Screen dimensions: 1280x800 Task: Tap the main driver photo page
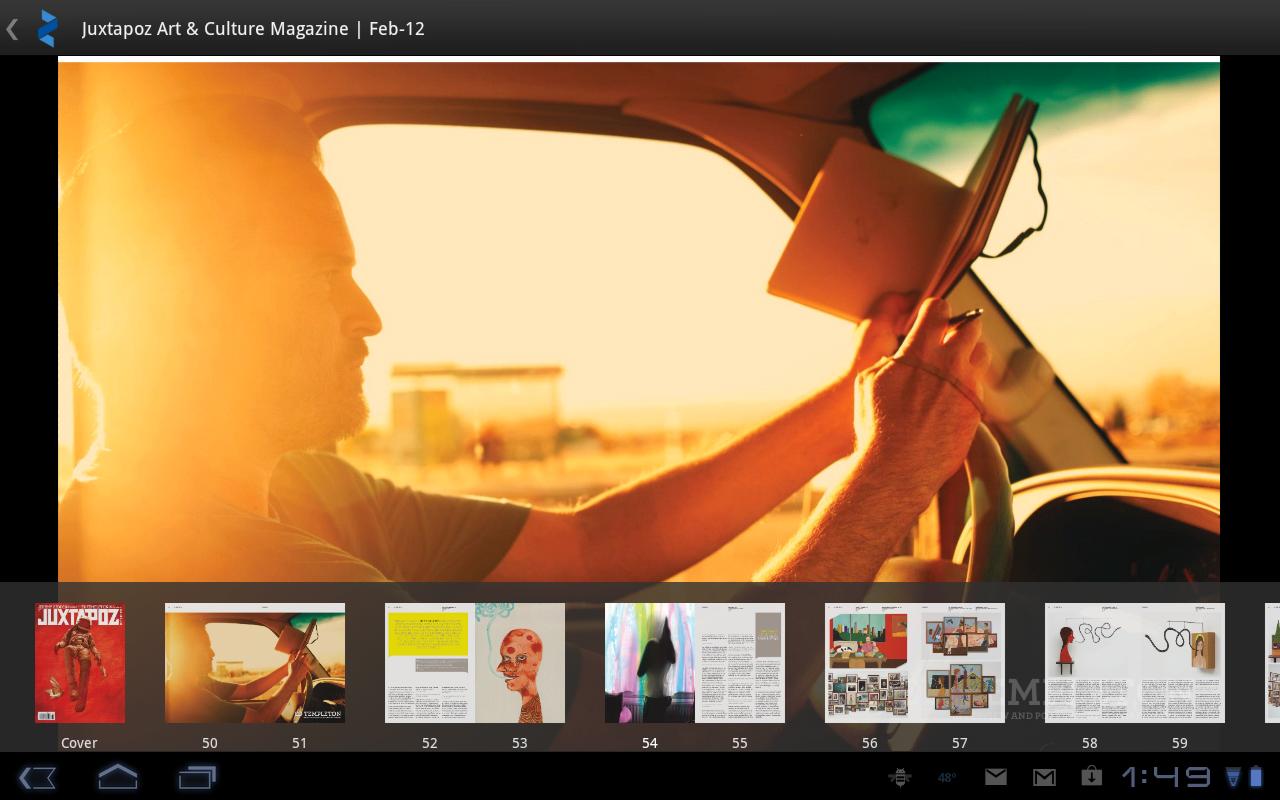639,320
